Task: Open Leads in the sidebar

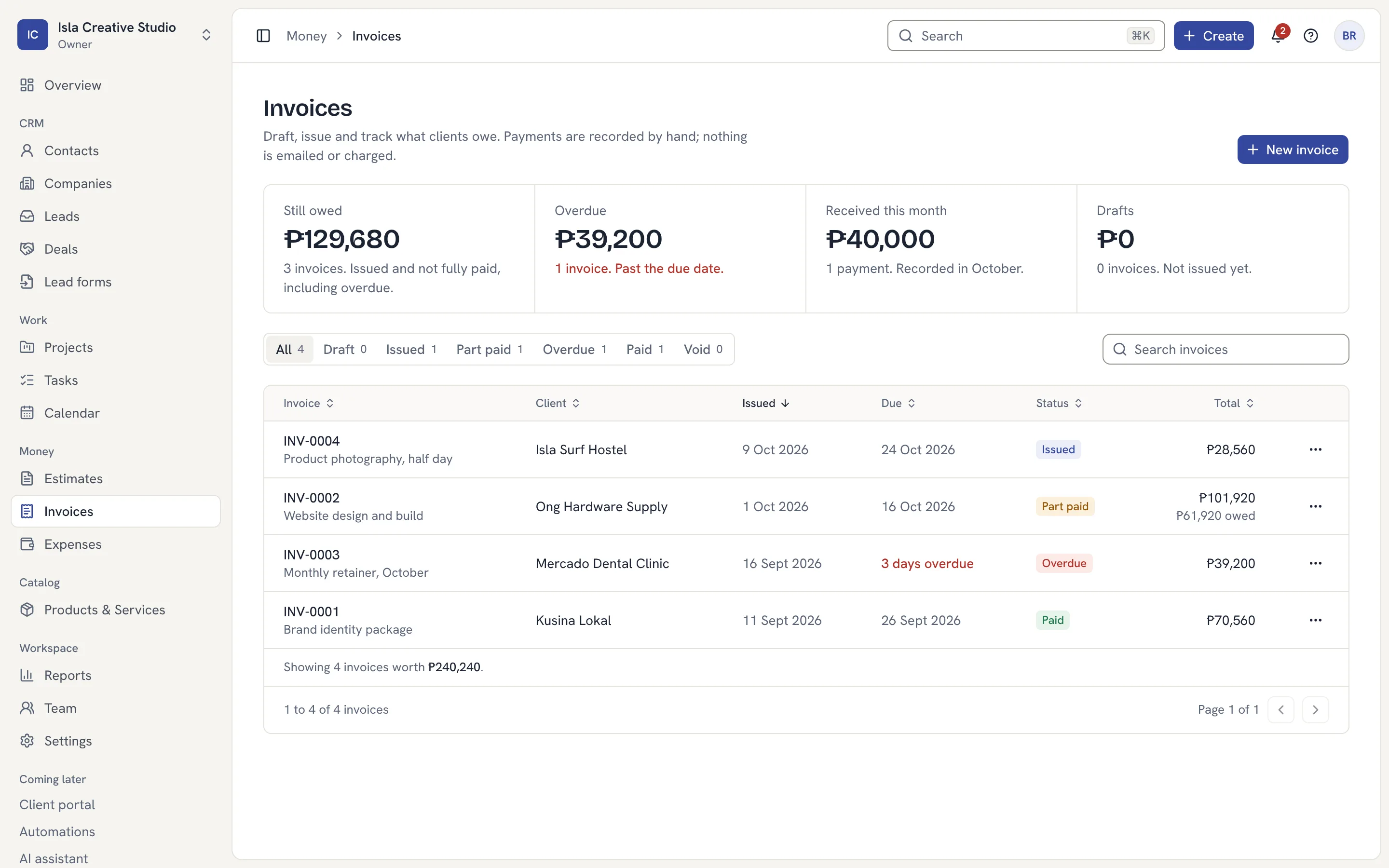Action: click(x=115, y=216)
